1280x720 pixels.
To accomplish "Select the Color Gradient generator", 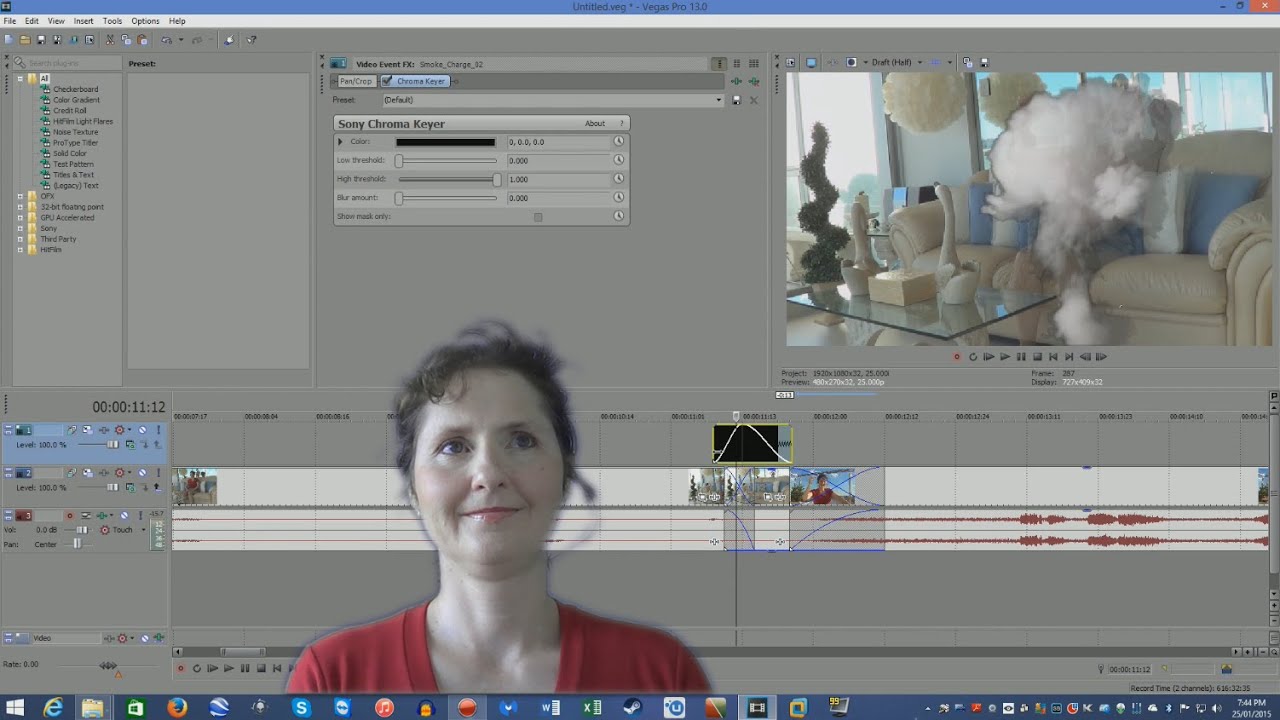I will pos(76,100).
